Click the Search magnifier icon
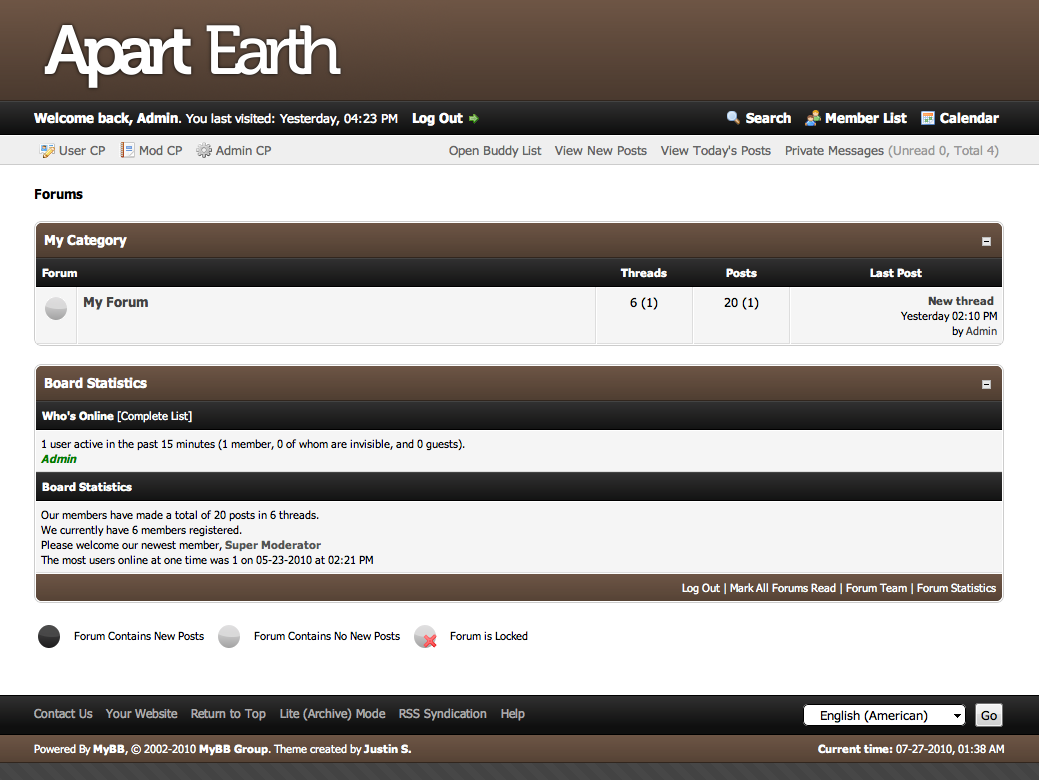1039x780 pixels. [x=733, y=118]
